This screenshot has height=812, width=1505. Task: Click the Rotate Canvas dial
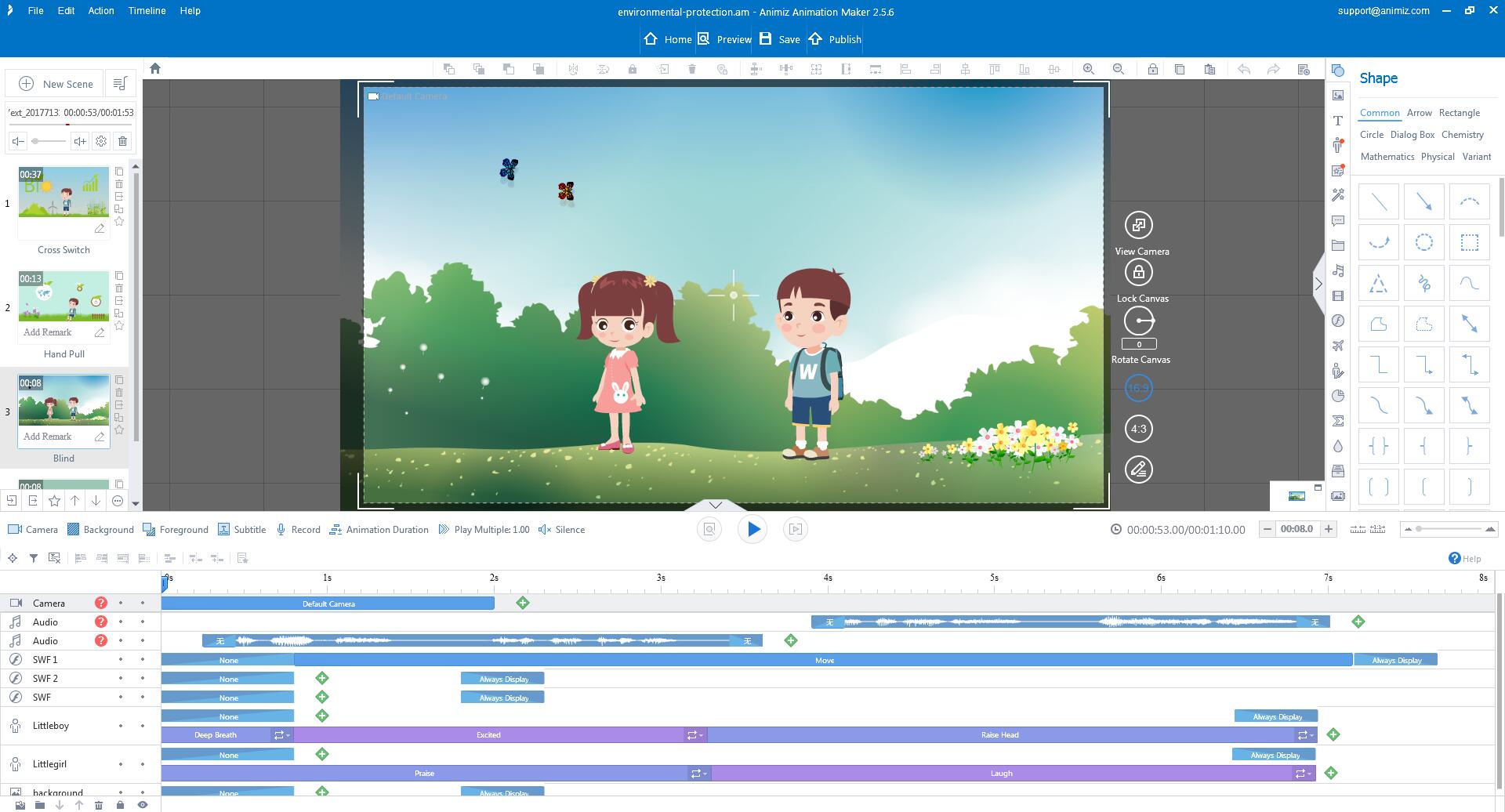1139,321
